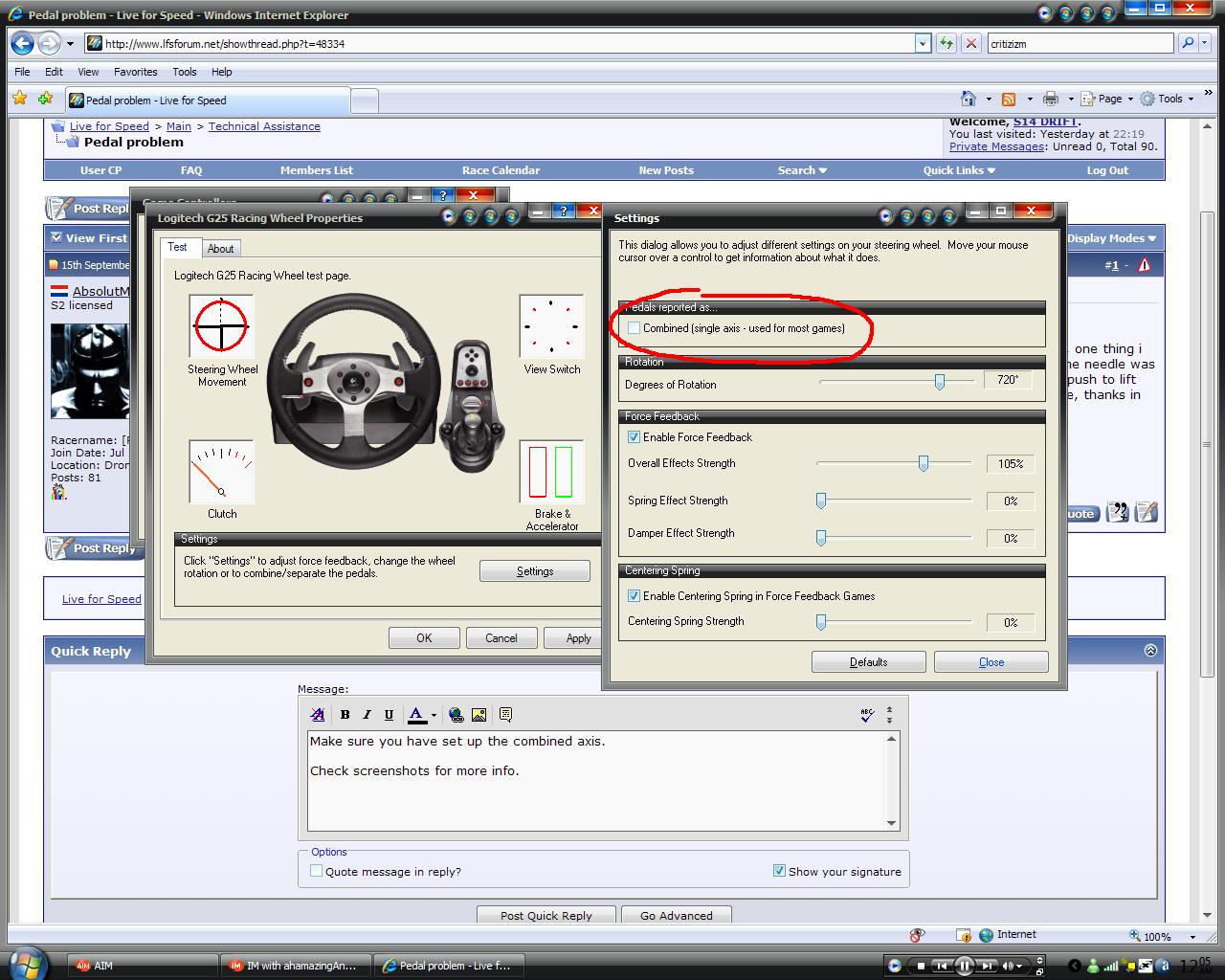Click the Favorites Center star icon
The height and width of the screenshot is (980, 1225).
20,98
